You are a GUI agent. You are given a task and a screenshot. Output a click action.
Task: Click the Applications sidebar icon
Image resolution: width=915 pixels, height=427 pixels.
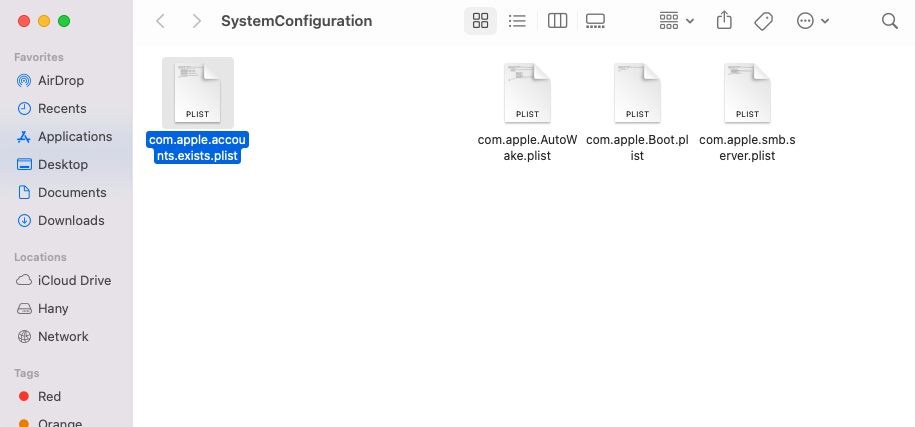click(x=24, y=136)
